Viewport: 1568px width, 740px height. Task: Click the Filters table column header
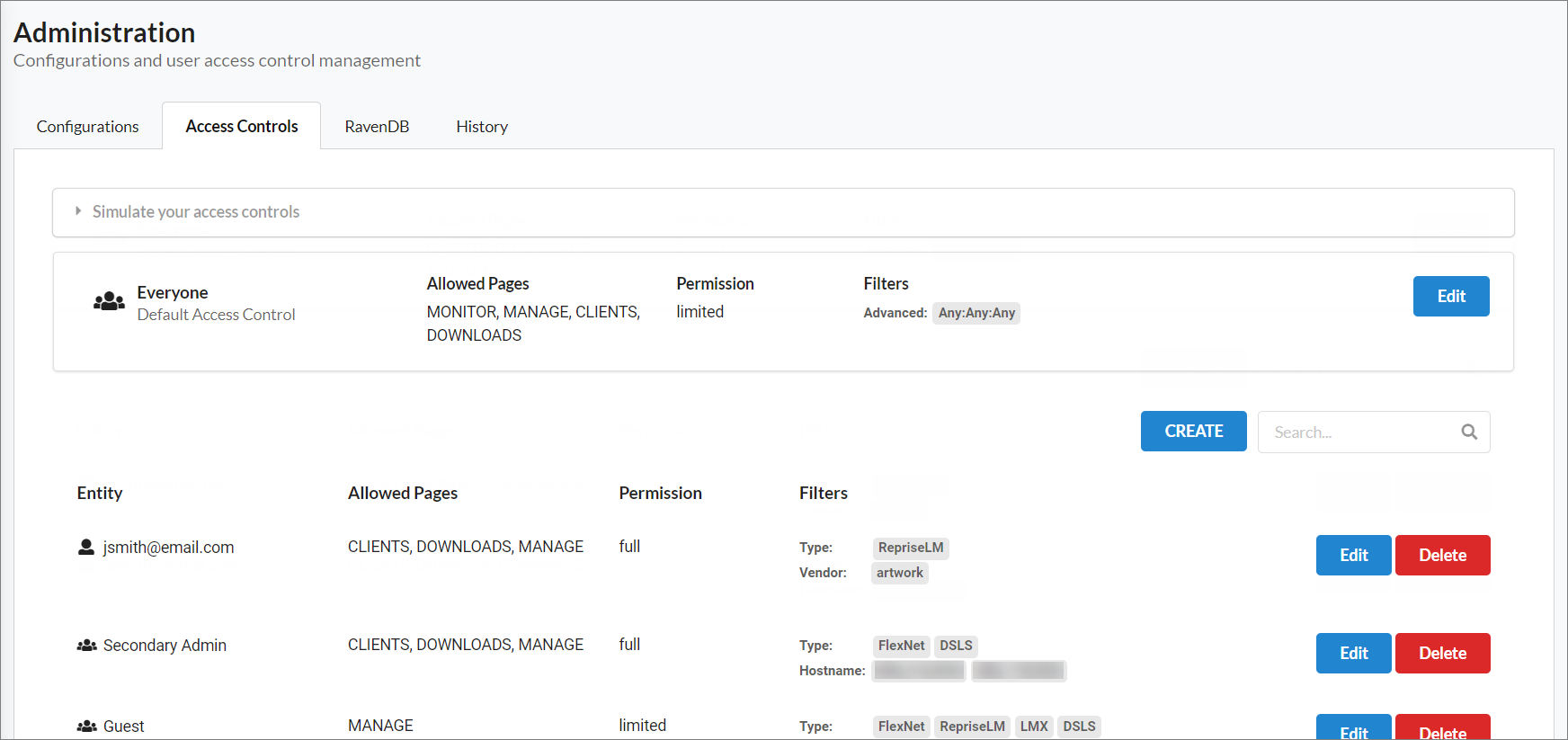(824, 494)
